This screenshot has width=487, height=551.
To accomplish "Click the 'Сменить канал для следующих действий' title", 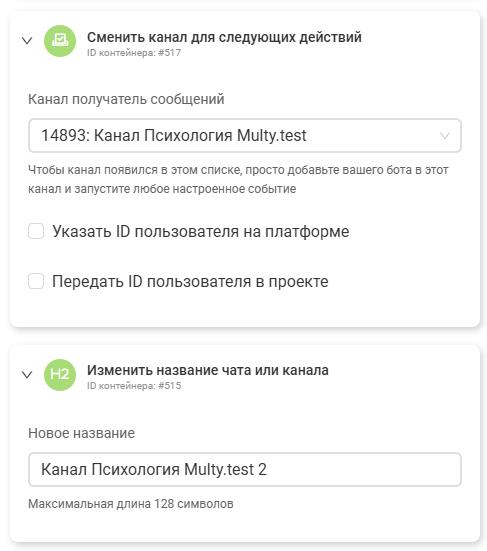I will (224, 37).
